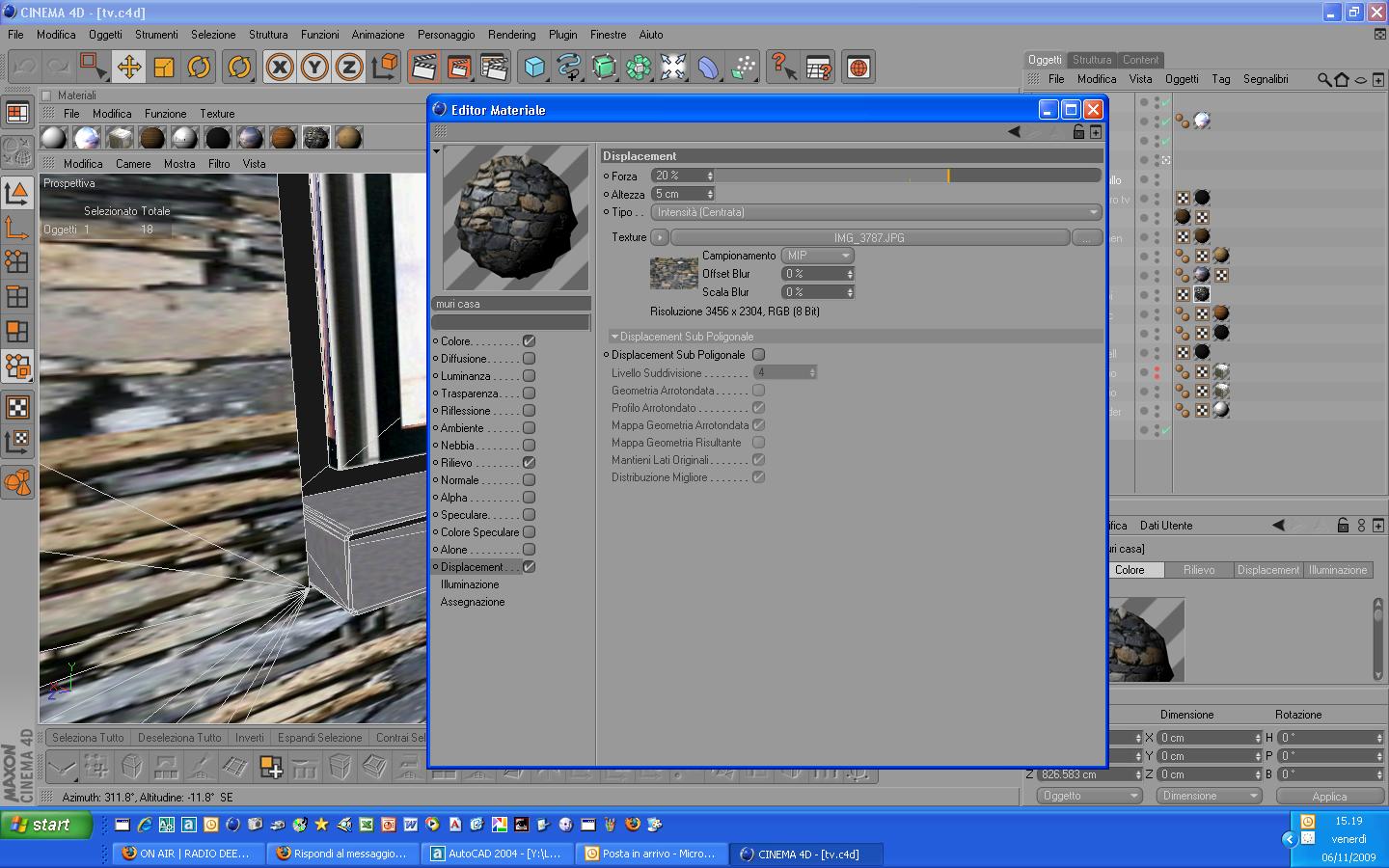Disable the Colore channel checkbox
This screenshot has width=1389, height=868.
pyautogui.click(x=529, y=341)
